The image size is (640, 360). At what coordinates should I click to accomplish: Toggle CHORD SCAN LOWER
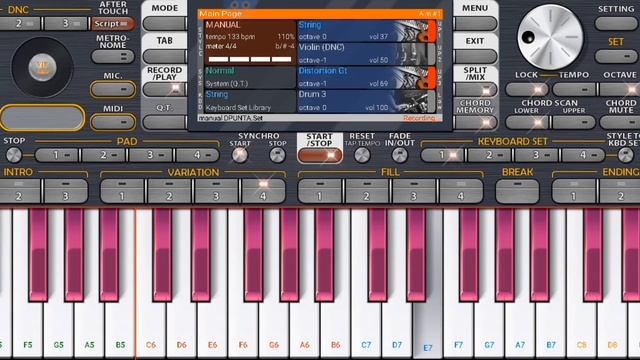point(527,122)
